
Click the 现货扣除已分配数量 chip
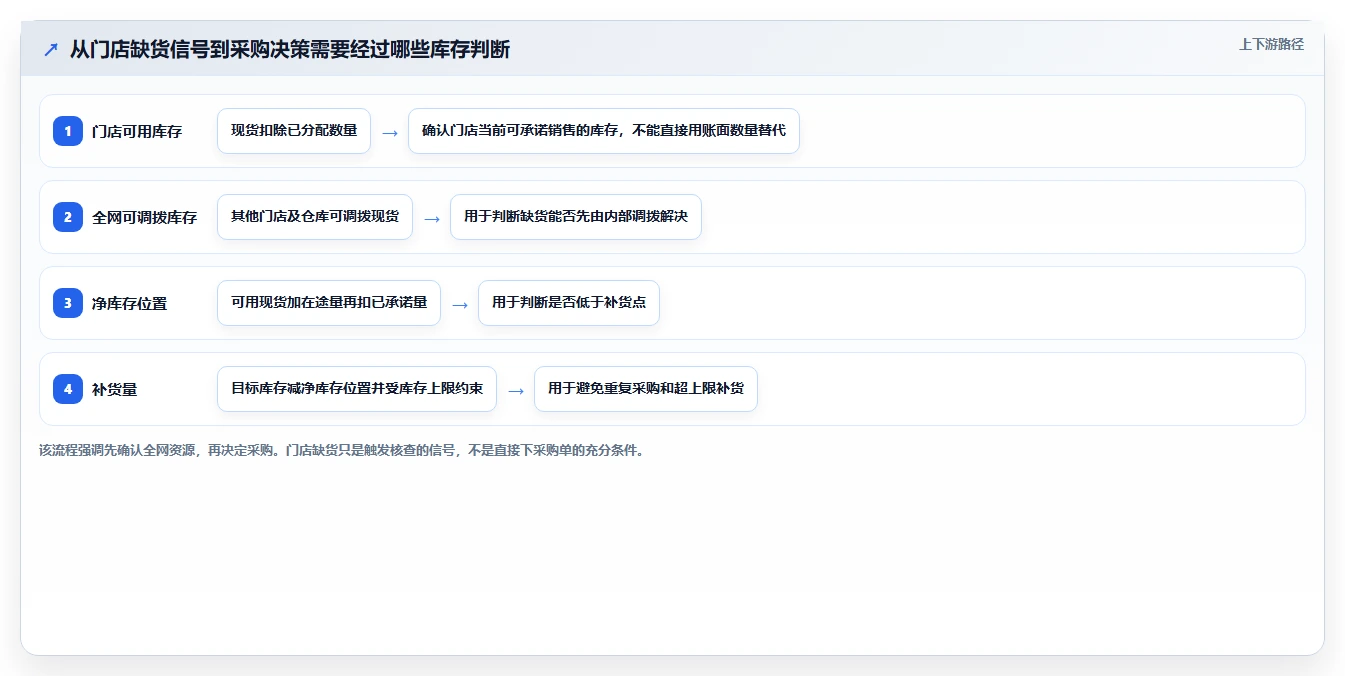[294, 131]
